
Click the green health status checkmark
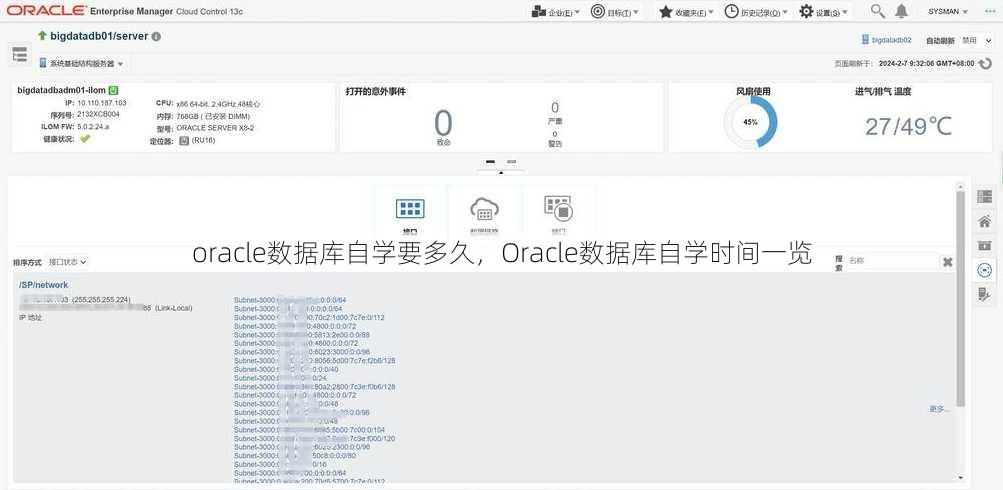pos(85,138)
